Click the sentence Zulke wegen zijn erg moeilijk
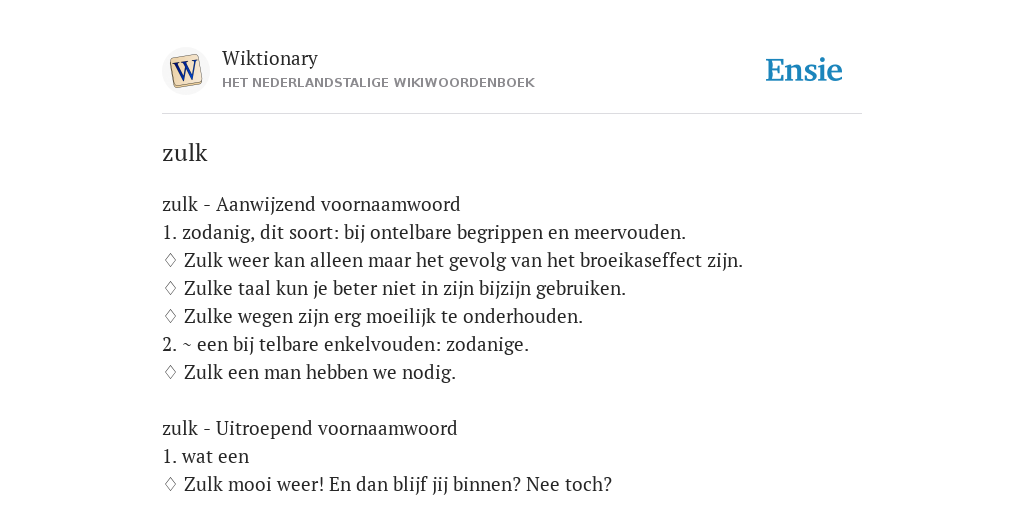Screen dimensions: 1024x512 click(383, 317)
